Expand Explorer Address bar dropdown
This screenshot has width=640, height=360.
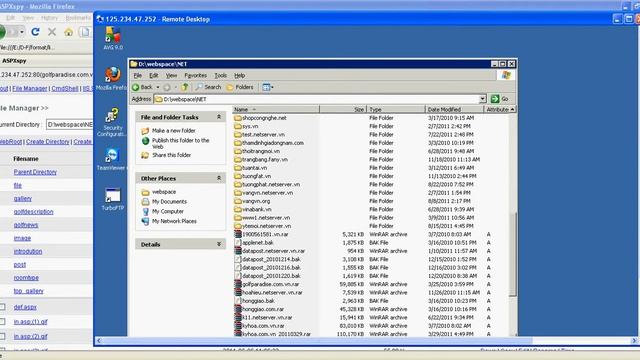(x=482, y=99)
